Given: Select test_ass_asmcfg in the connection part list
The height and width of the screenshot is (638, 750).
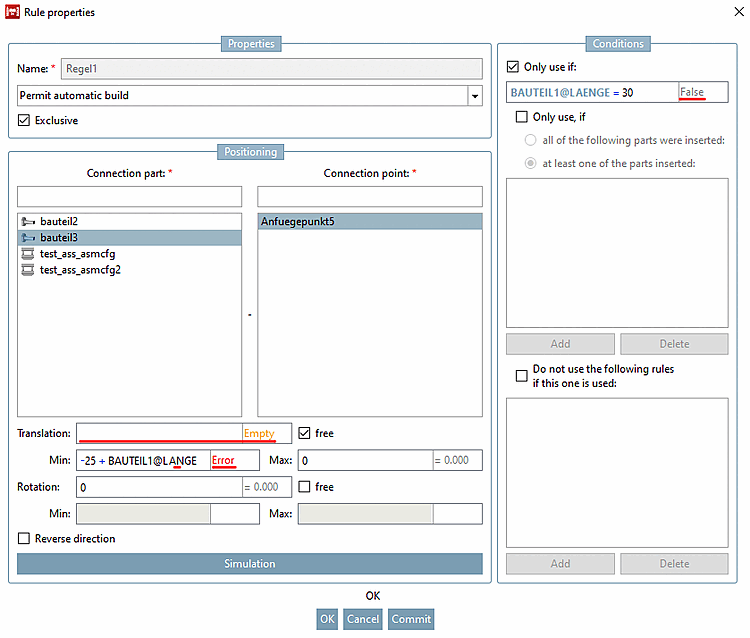Looking at the screenshot, I should 130,254.
